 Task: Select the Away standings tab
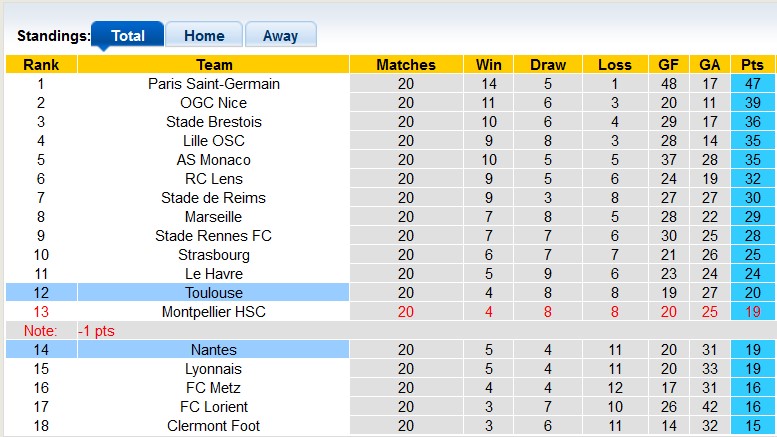(x=280, y=36)
